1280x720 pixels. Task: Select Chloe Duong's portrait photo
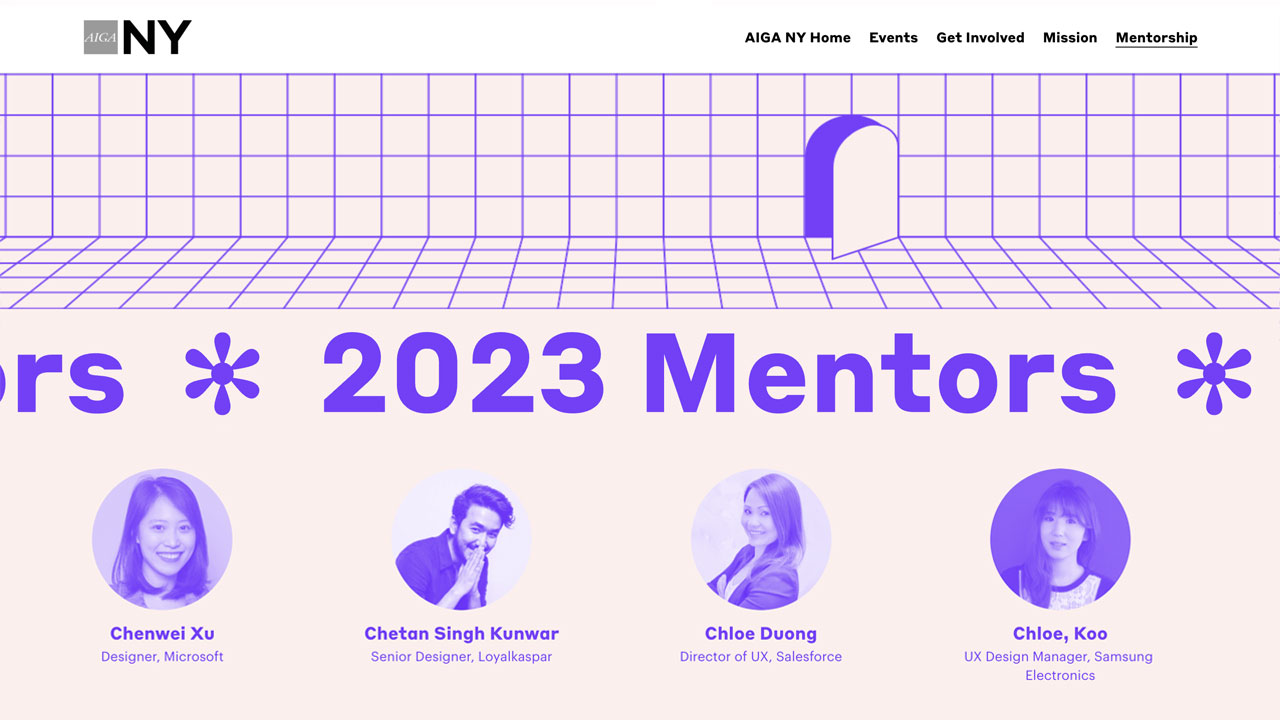click(761, 539)
